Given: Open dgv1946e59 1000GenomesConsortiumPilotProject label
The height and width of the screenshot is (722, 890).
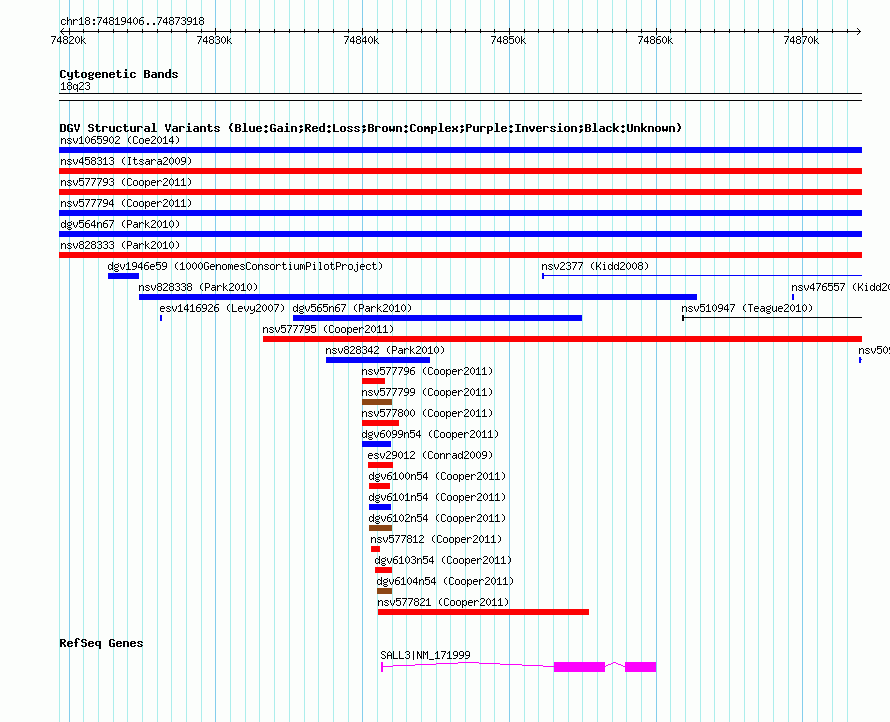Looking at the screenshot, I should 245,266.
